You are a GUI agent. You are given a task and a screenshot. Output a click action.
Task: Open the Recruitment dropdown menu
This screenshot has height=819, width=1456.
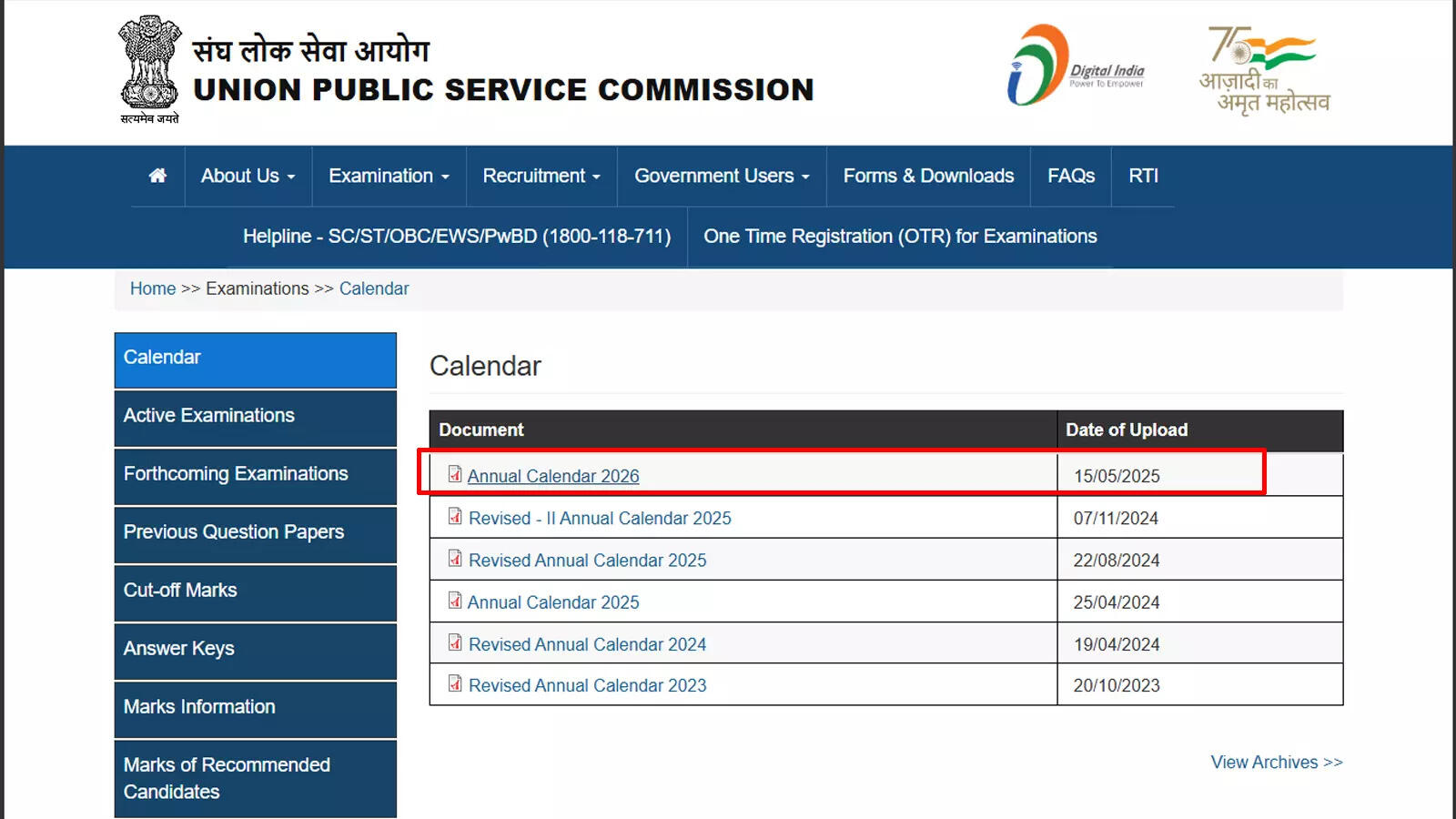[x=541, y=176]
